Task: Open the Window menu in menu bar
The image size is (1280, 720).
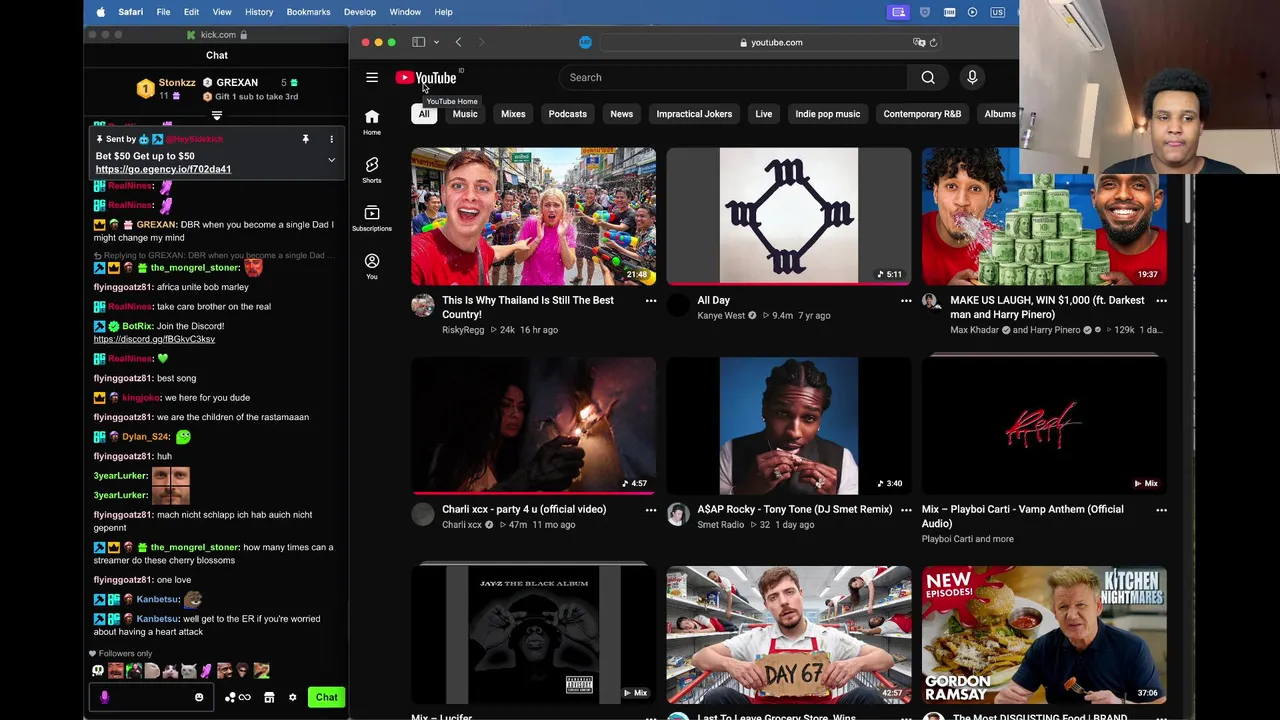Action: [x=405, y=12]
